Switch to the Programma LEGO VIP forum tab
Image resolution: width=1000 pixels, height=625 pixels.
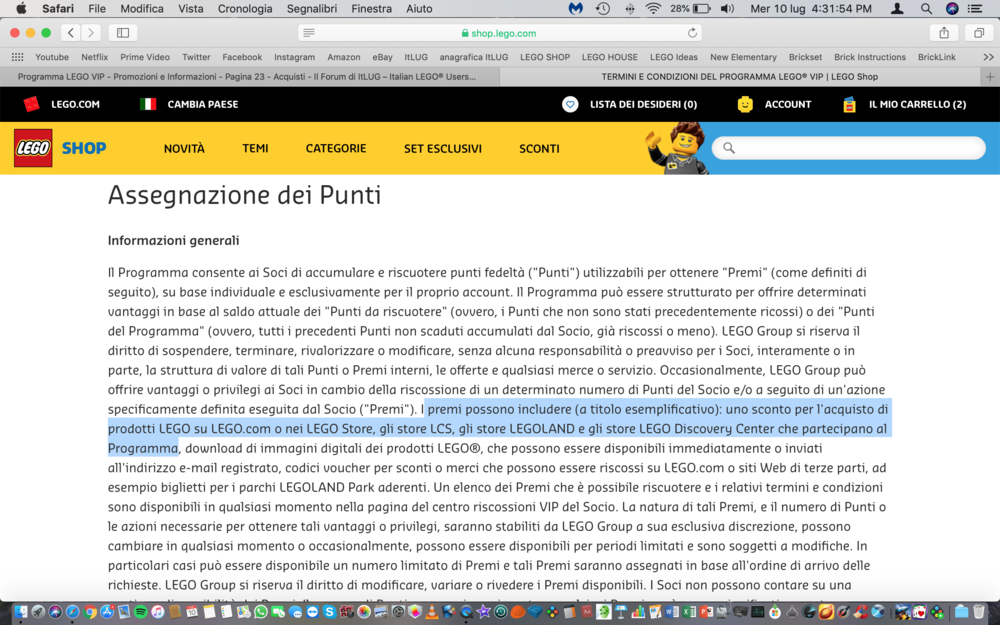[x=247, y=77]
